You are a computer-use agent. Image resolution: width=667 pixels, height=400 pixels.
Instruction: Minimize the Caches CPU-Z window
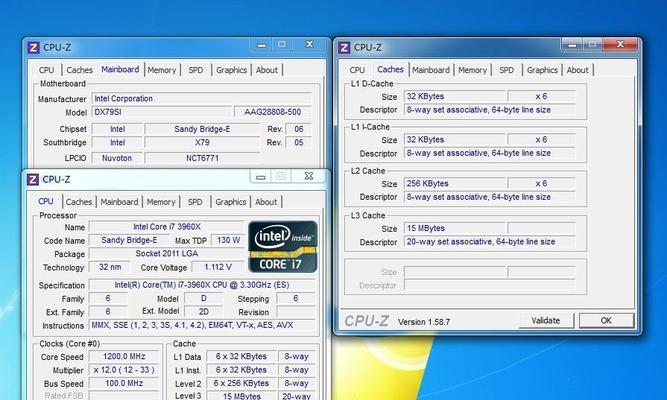(572, 44)
